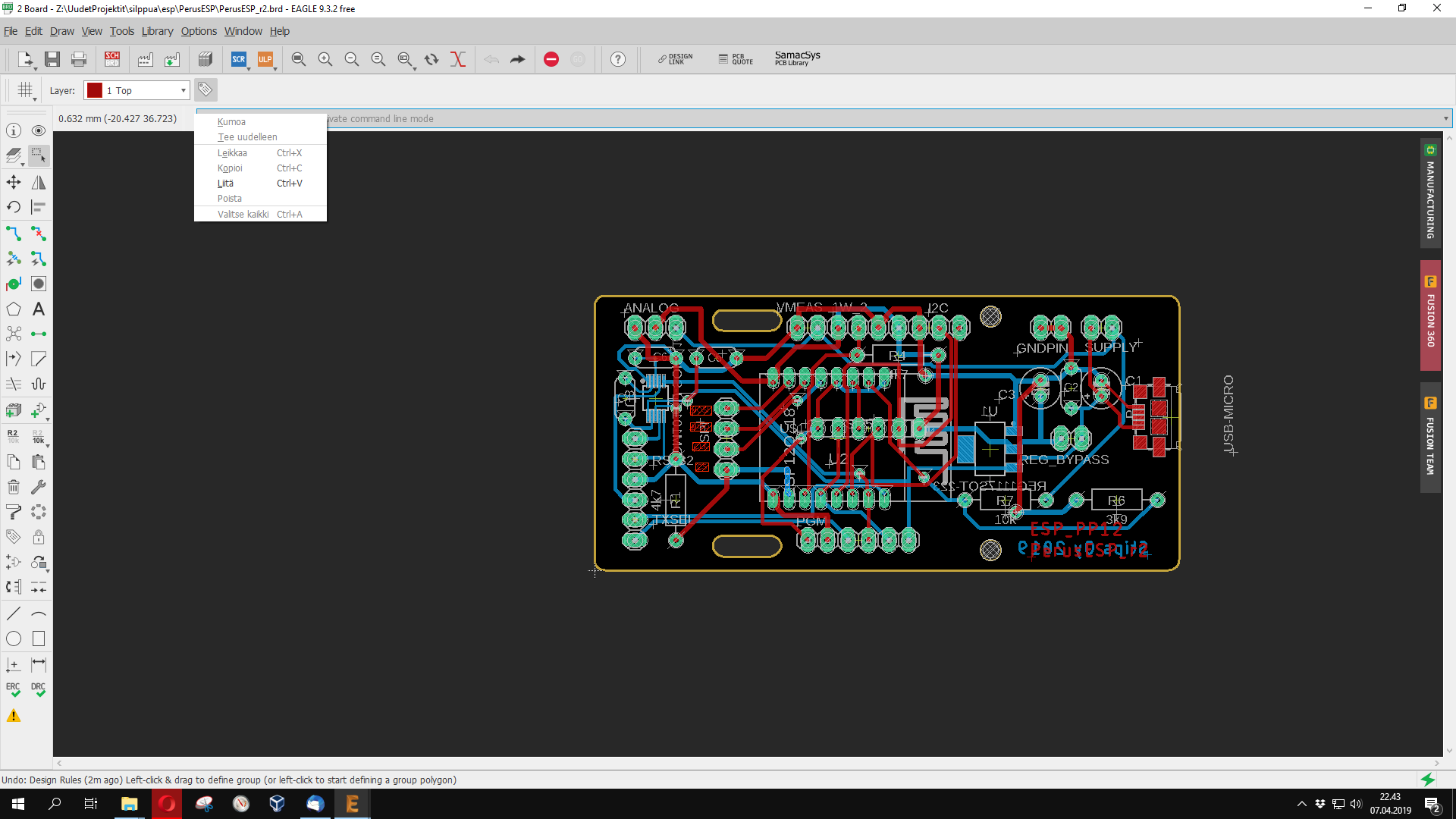
Task: Toggle the Group selection tool
Action: (x=39, y=156)
